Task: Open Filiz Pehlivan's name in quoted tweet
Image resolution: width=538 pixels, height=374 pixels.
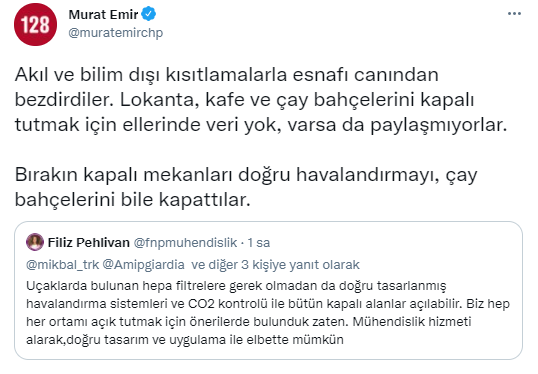Action: point(89,243)
